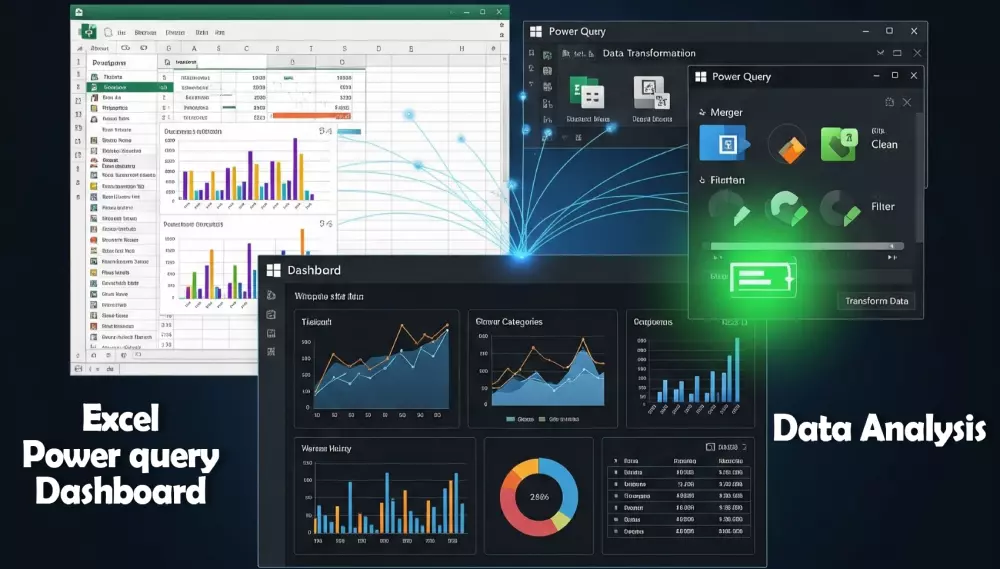Click the Wersas Hairy bar chart panel
This screenshot has width=1000, height=569.
385,496
